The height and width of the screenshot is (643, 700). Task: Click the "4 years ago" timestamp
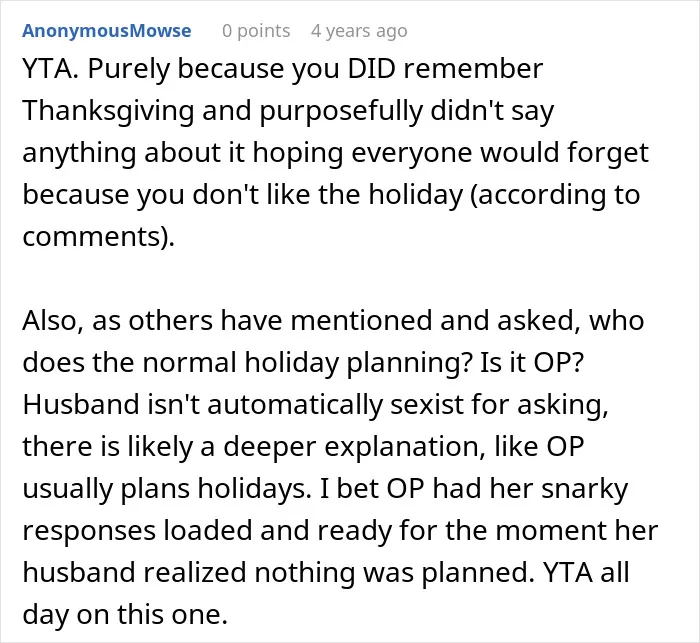[x=359, y=31]
